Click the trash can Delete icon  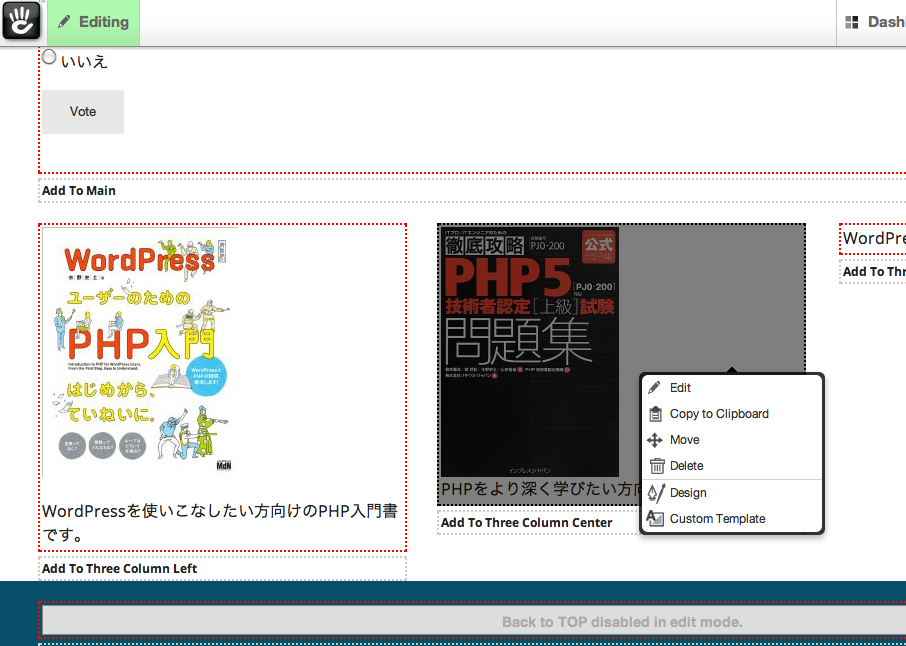[657, 466]
